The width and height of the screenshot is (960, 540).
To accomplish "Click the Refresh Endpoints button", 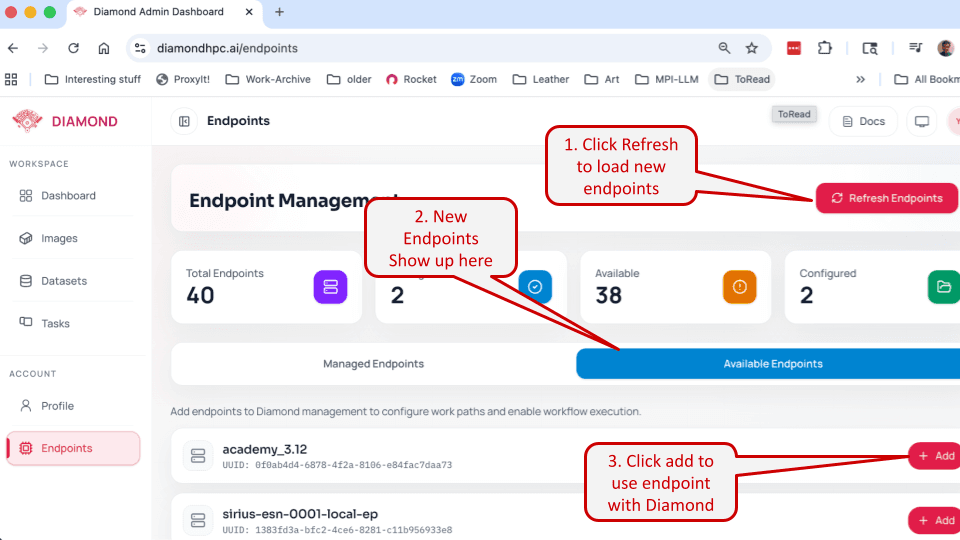I will coord(887,198).
